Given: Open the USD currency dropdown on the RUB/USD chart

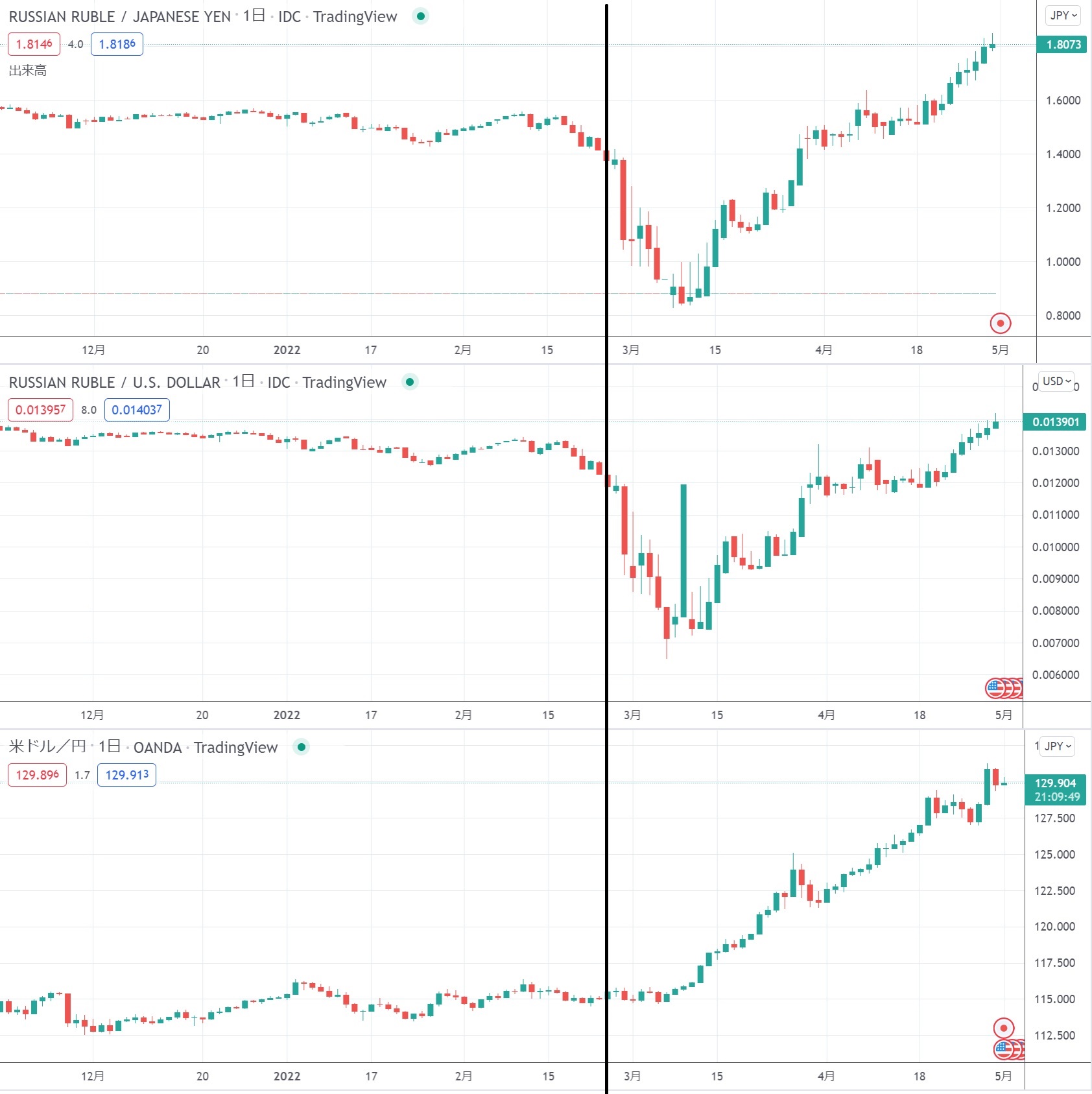Looking at the screenshot, I should coord(1056,381).
